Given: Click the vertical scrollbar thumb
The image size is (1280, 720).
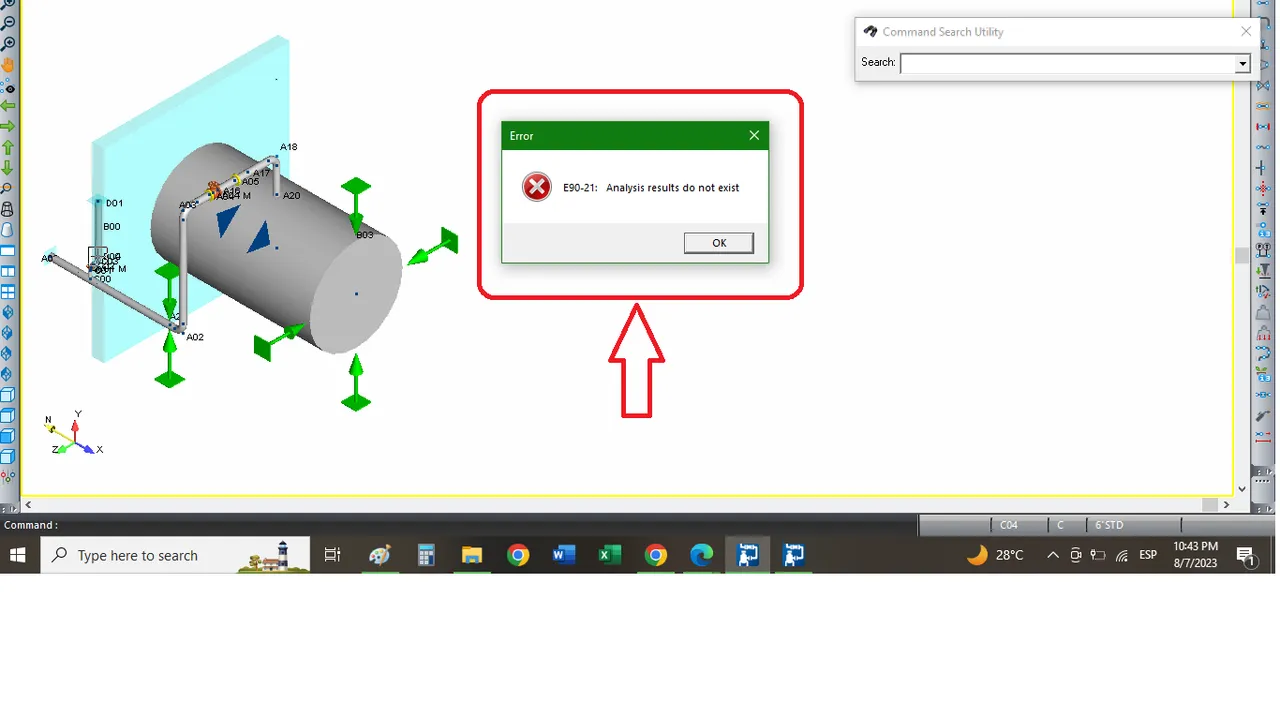Looking at the screenshot, I should point(1242,255).
